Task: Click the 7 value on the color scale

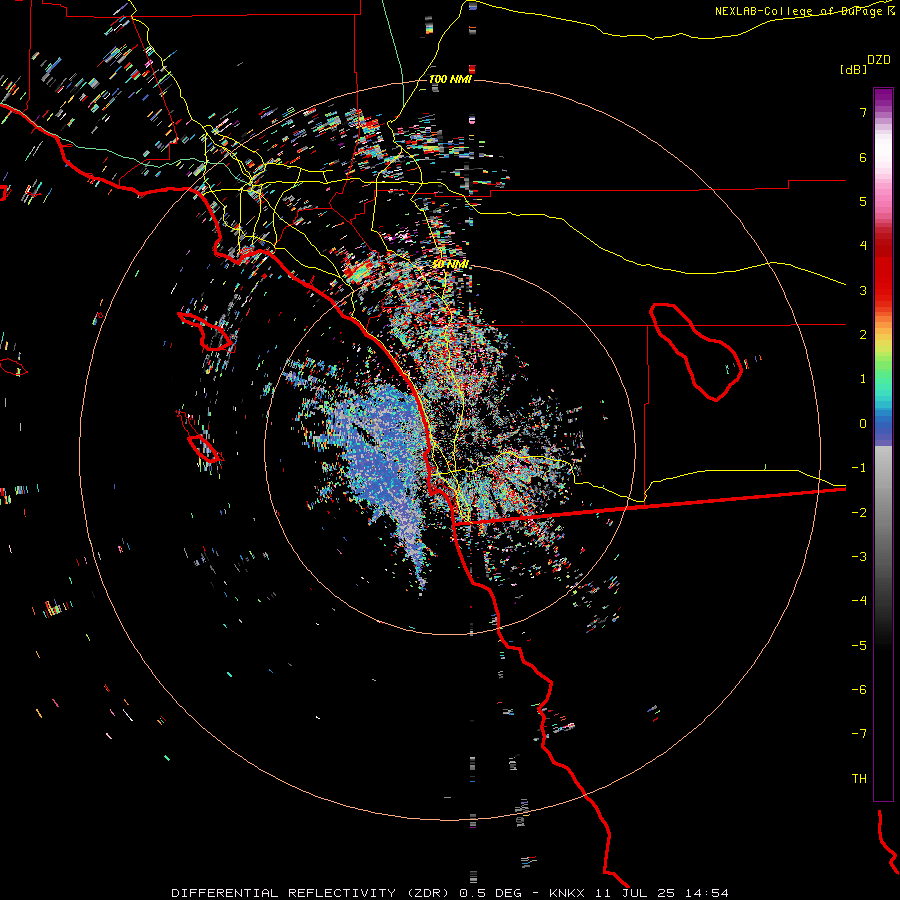Action: [x=863, y=112]
